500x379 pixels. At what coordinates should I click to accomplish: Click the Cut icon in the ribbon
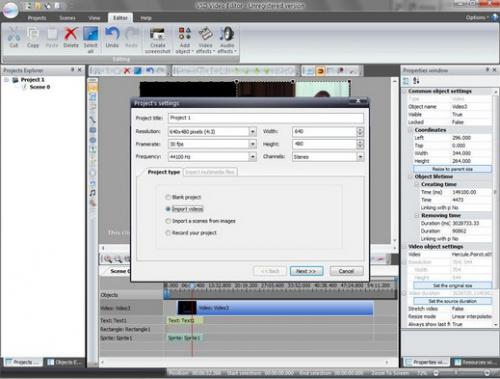click(14, 37)
